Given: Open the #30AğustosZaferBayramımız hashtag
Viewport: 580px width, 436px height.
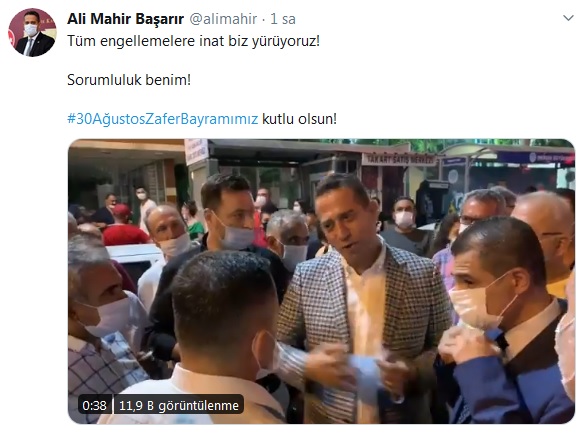Looking at the screenshot, I should [x=163, y=119].
